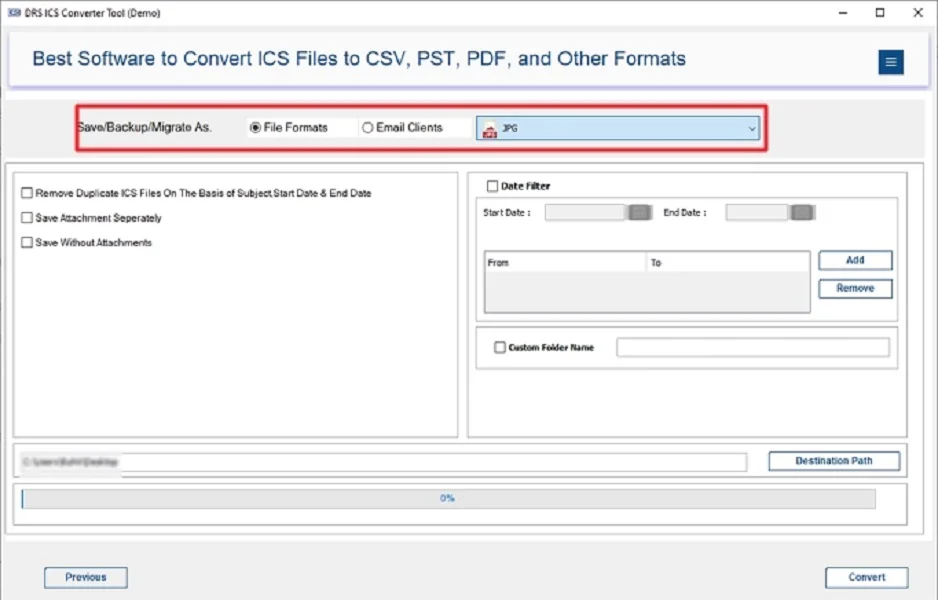
Task: Click the To column header
Action: click(727, 263)
